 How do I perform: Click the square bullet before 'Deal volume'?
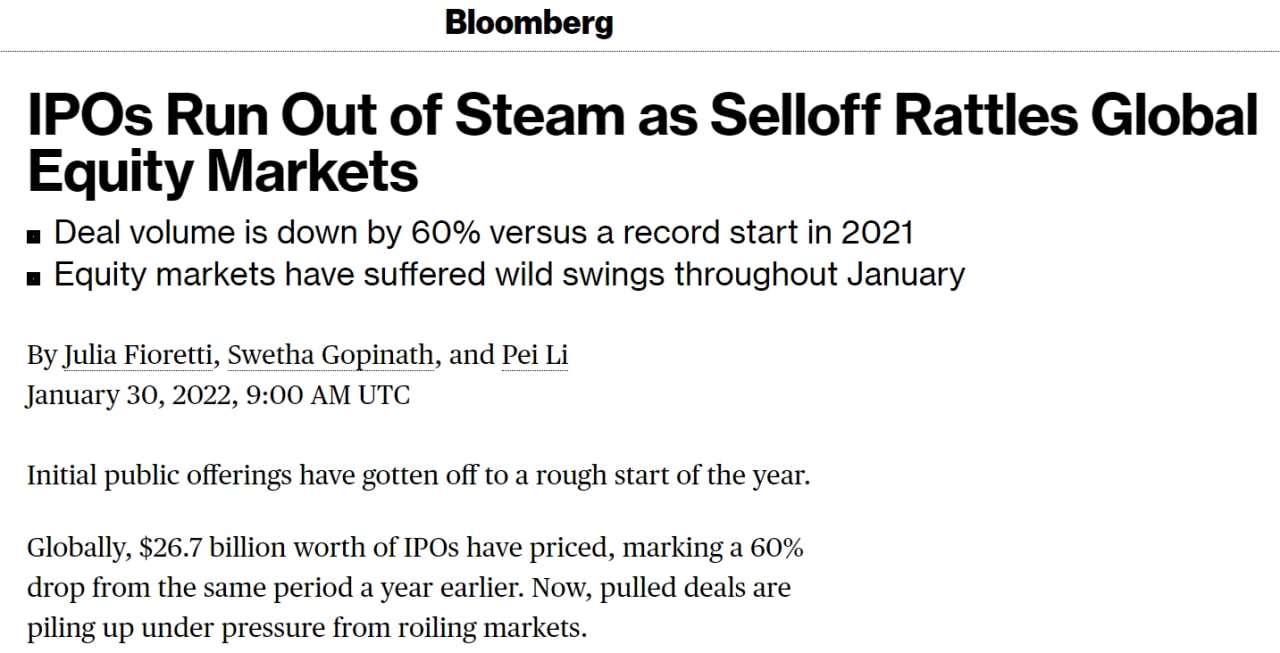click(x=34, y=236)
